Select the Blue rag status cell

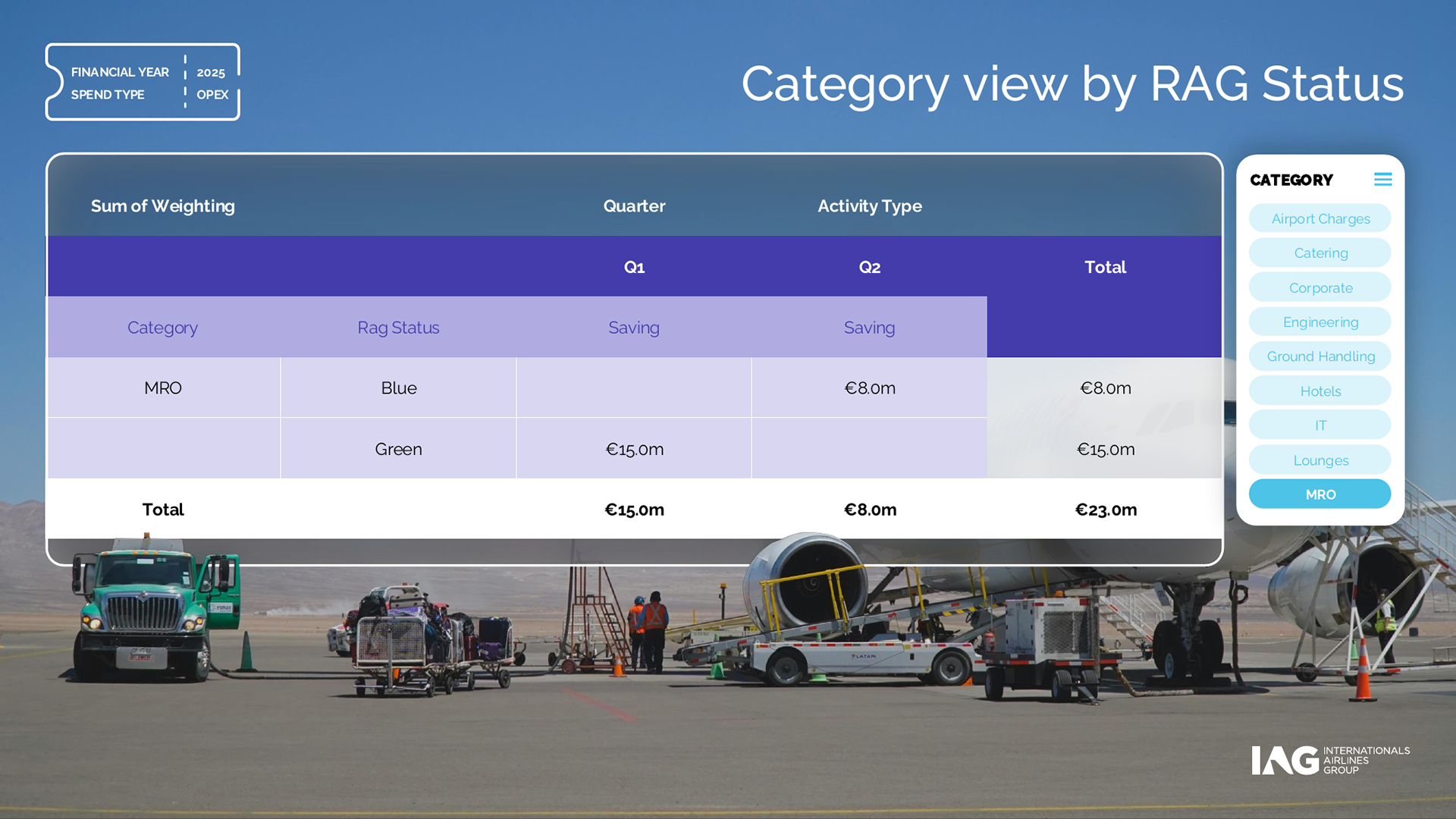click(398, 388)
